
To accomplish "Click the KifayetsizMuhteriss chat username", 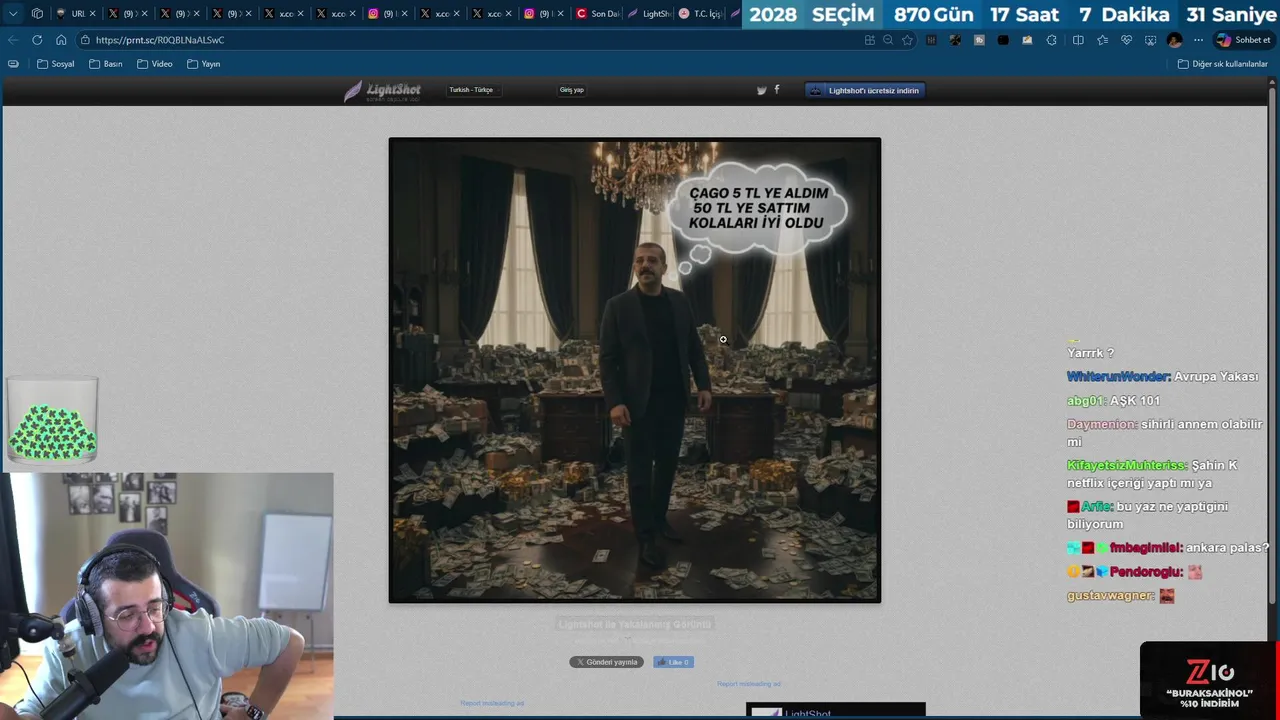I will click(x=1127, y=466).
